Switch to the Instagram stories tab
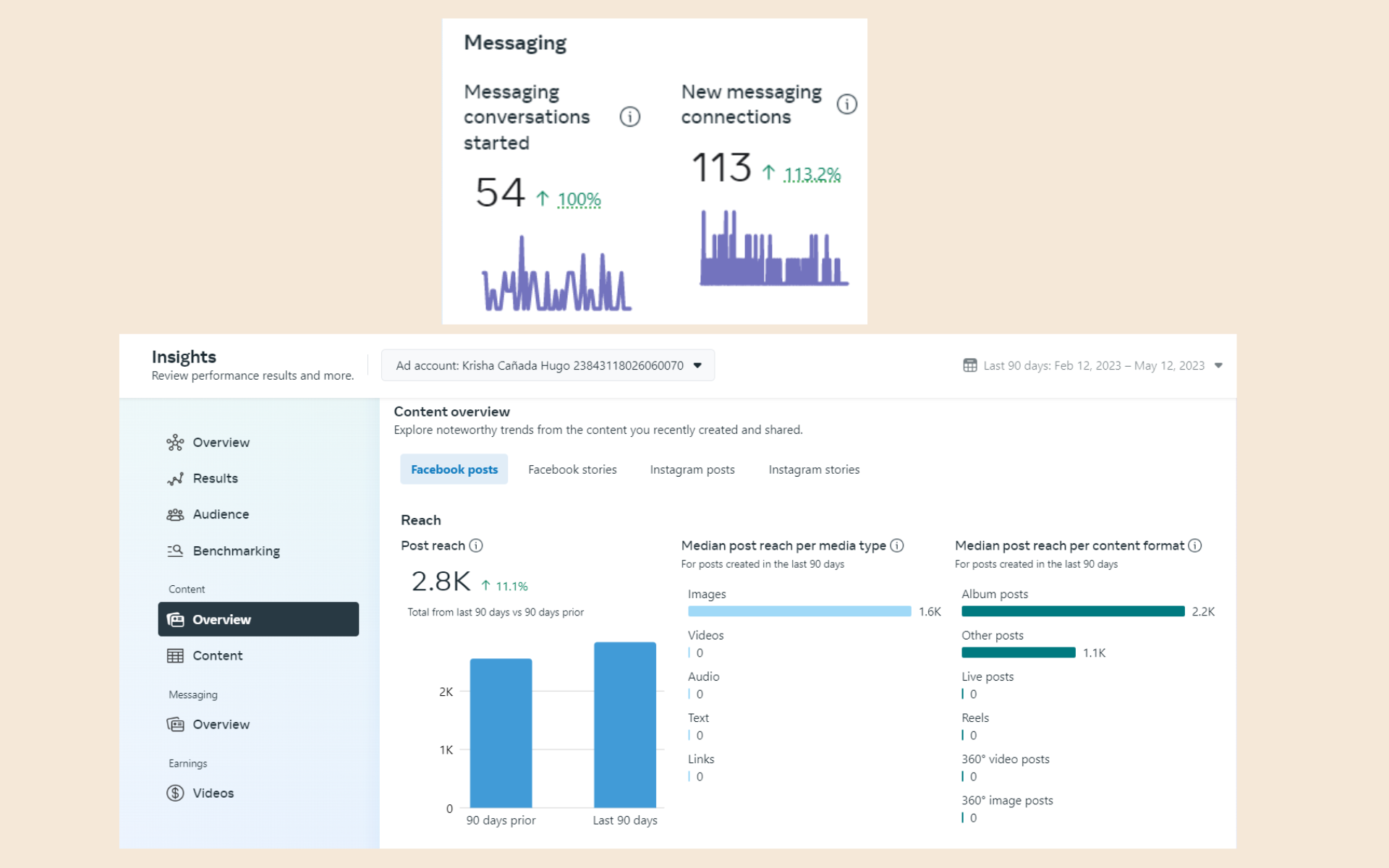Viewport: 1389px width, 868px height. [814, 469]
